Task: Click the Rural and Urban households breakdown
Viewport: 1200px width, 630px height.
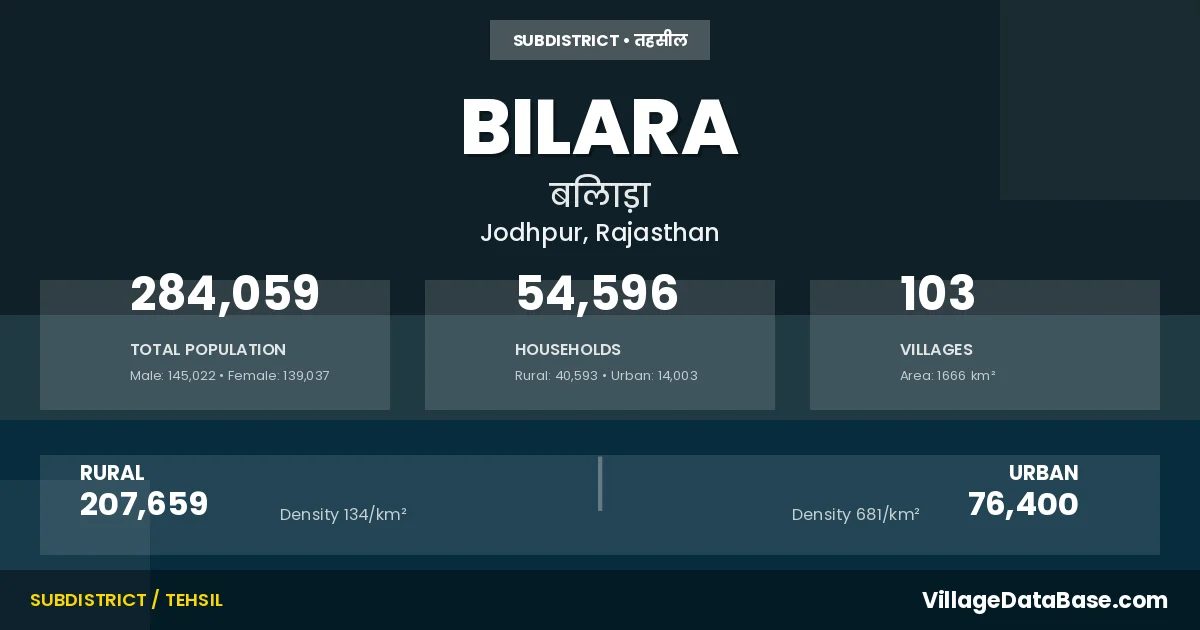Action: pyautogui.click(x=606, y=376)
